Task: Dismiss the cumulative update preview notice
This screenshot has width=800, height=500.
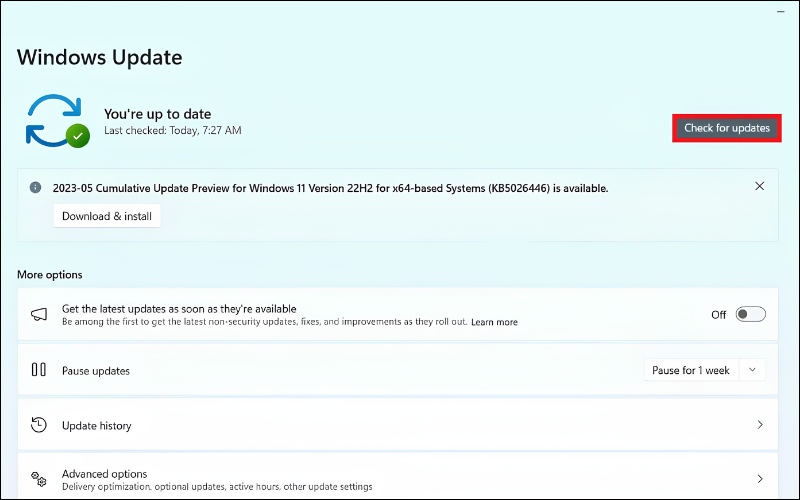Action: pyautogui.click(x=759, y=186)
